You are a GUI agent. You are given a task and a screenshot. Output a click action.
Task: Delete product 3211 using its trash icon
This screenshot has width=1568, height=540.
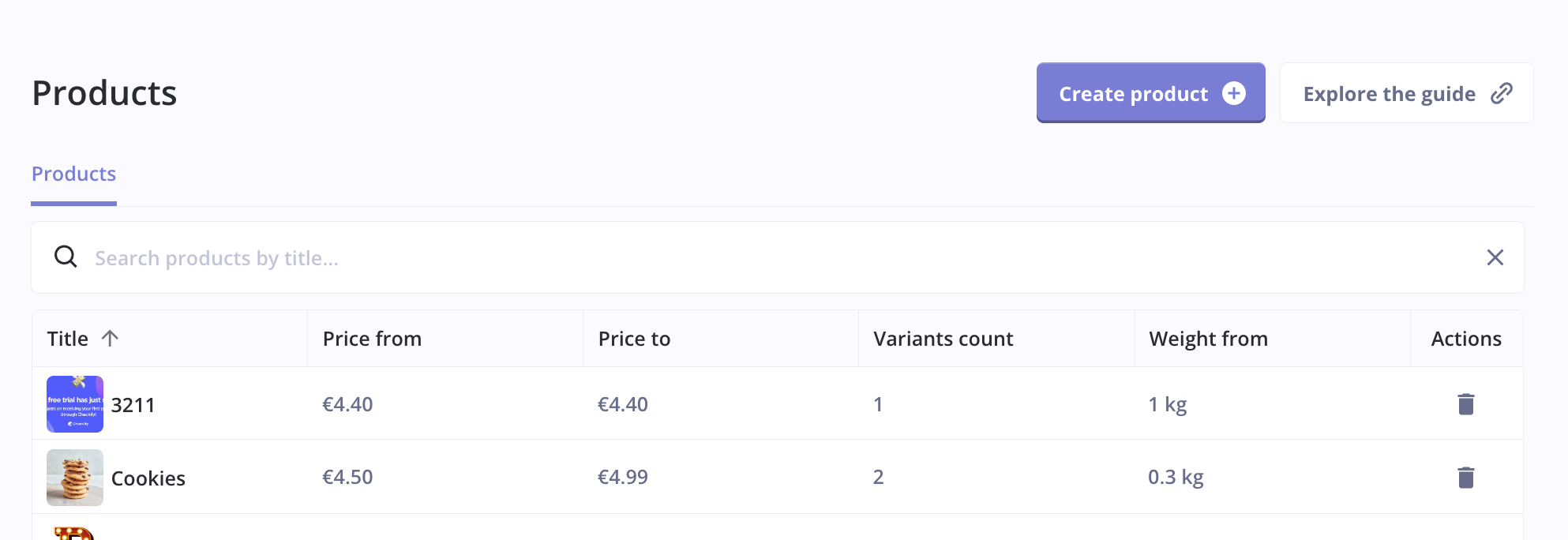click(1466, 403)
